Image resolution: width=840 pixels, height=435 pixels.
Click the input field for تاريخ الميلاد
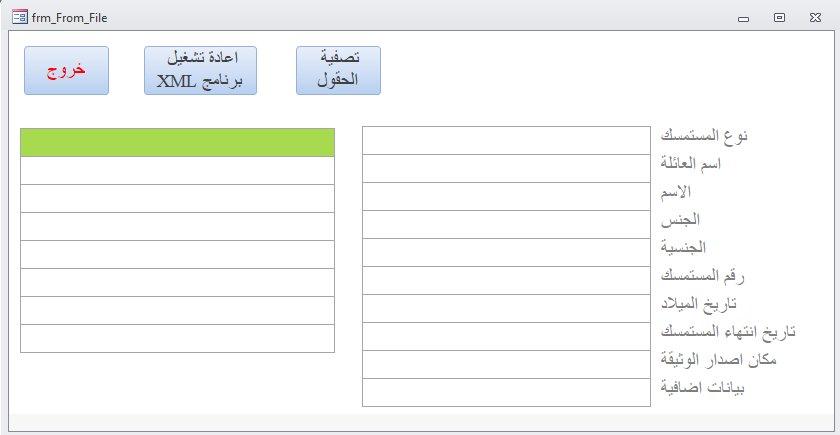click(506, 309)
